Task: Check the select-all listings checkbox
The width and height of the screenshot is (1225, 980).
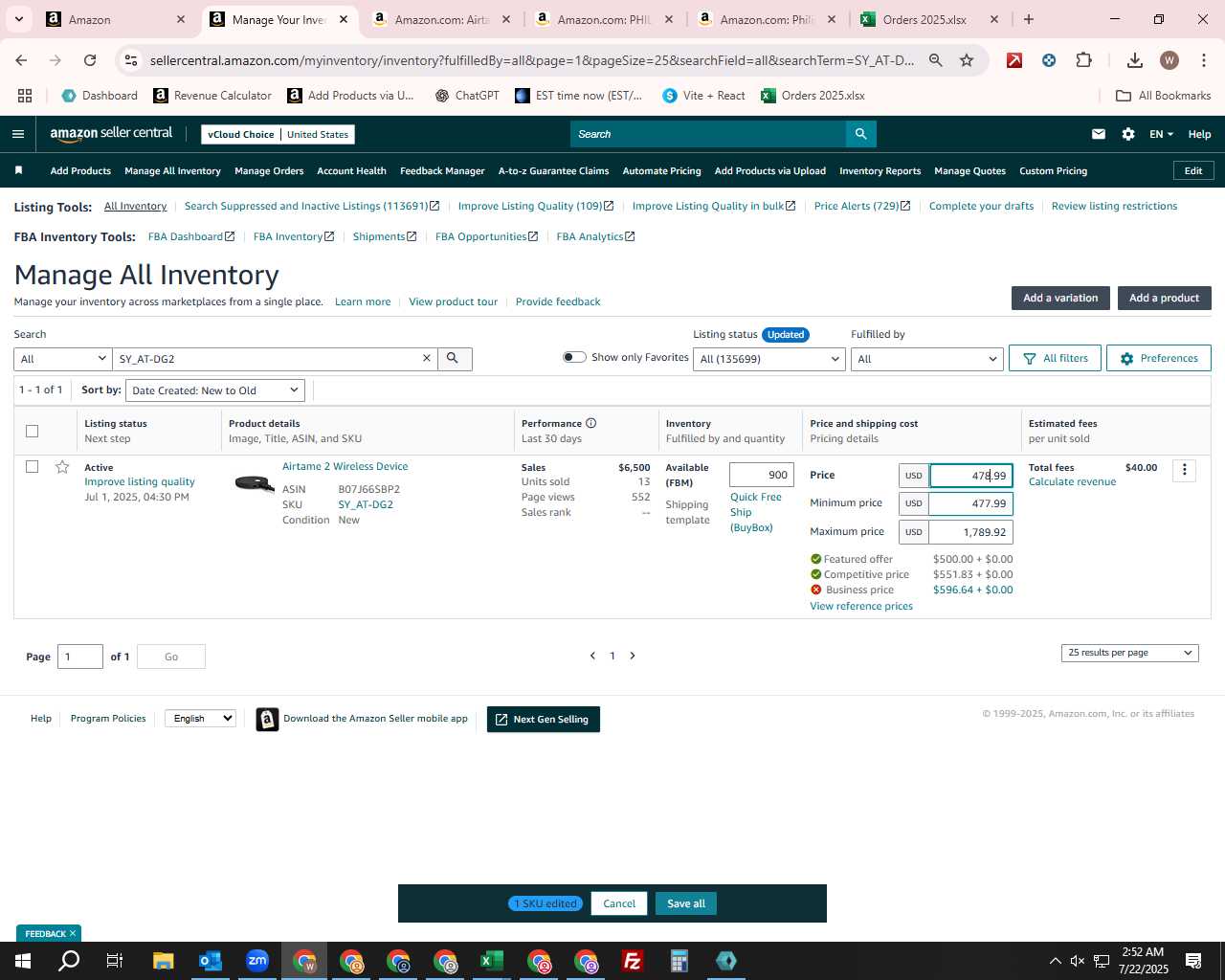Action: tap(32, 431)
